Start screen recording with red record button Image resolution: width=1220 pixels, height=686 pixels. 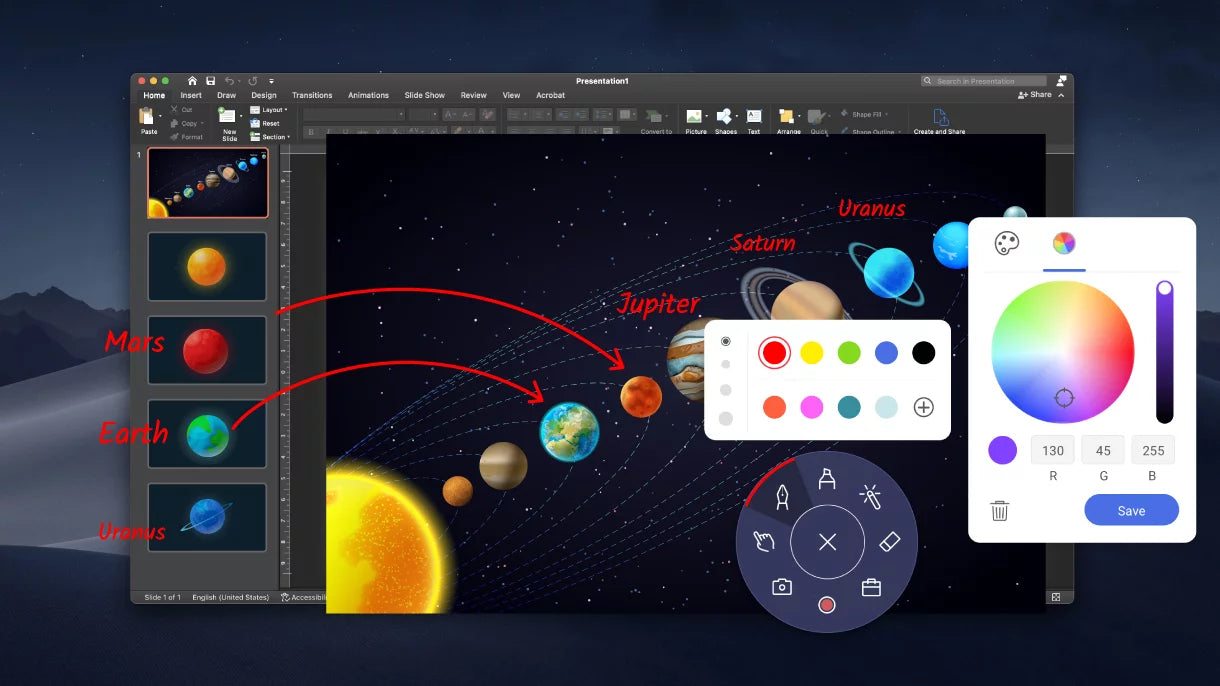click(x=826, y=605)
